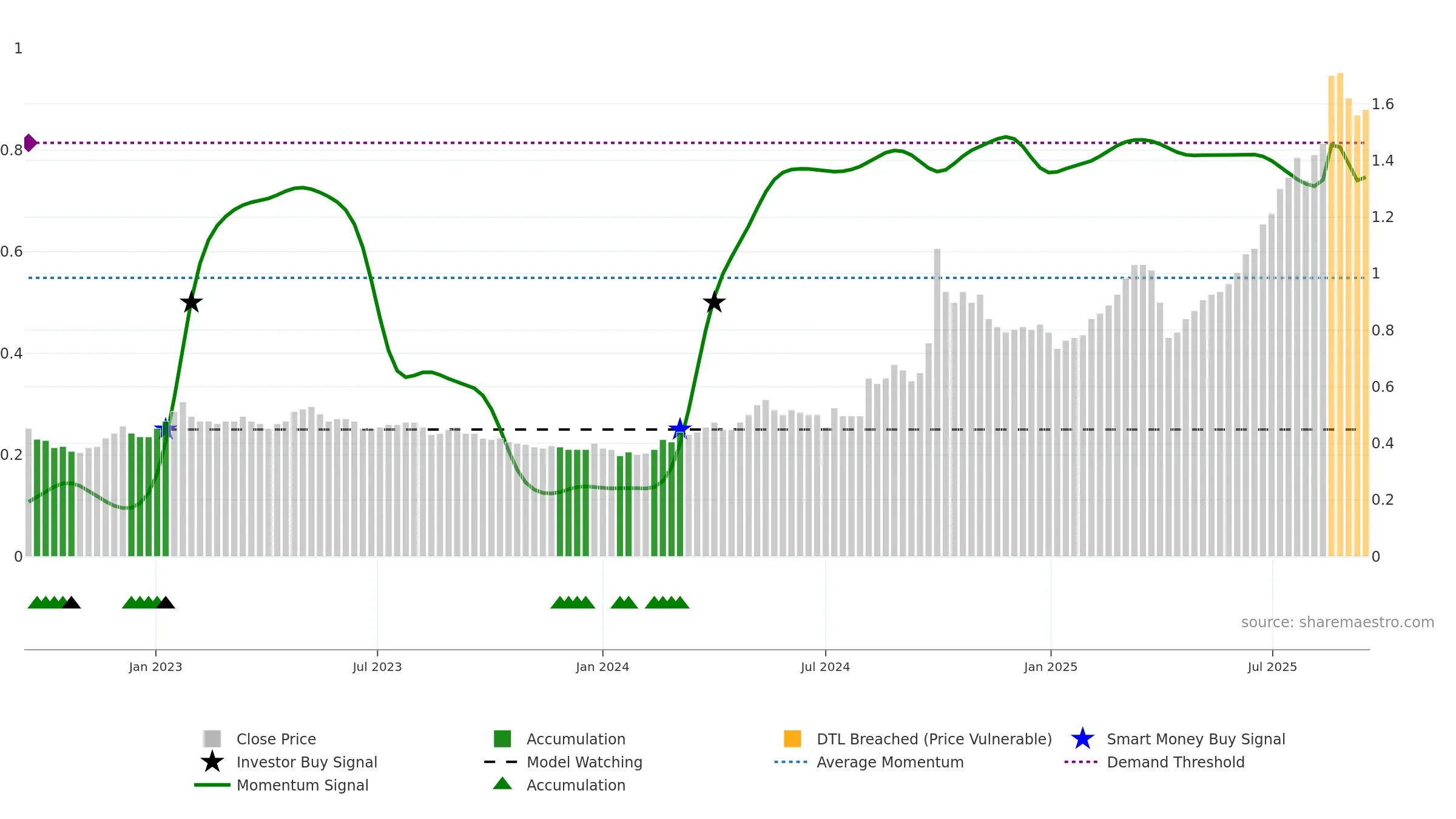
Task: Toggle the Investor Buy Signal legend entry
Action: pos(307,762)
